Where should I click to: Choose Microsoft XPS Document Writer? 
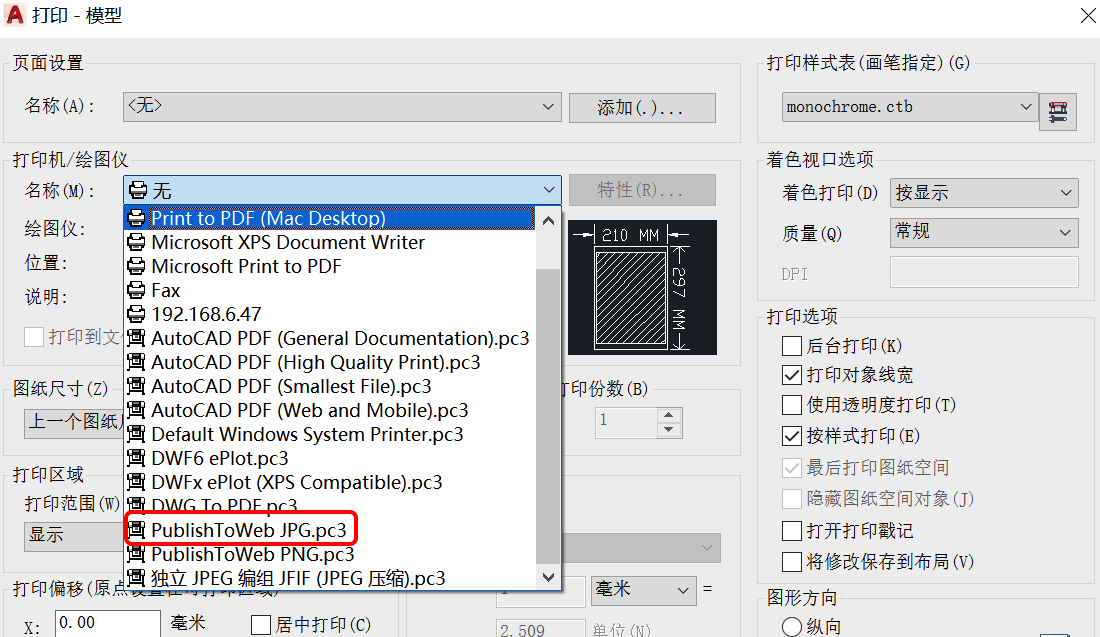[330, 243]
